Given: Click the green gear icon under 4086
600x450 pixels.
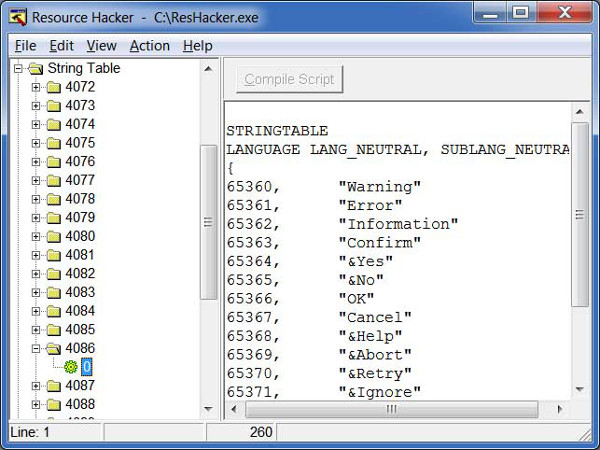Looking at the screenshot, I should coord(71,367).
